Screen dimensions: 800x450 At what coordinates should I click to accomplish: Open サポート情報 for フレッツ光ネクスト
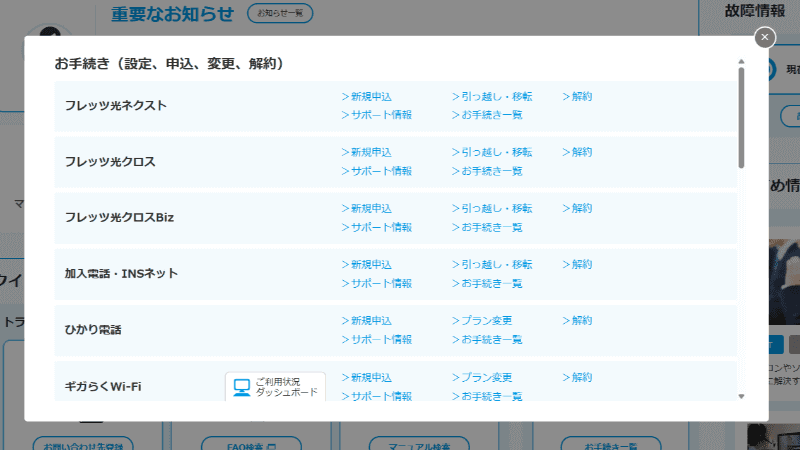point(377,115)
